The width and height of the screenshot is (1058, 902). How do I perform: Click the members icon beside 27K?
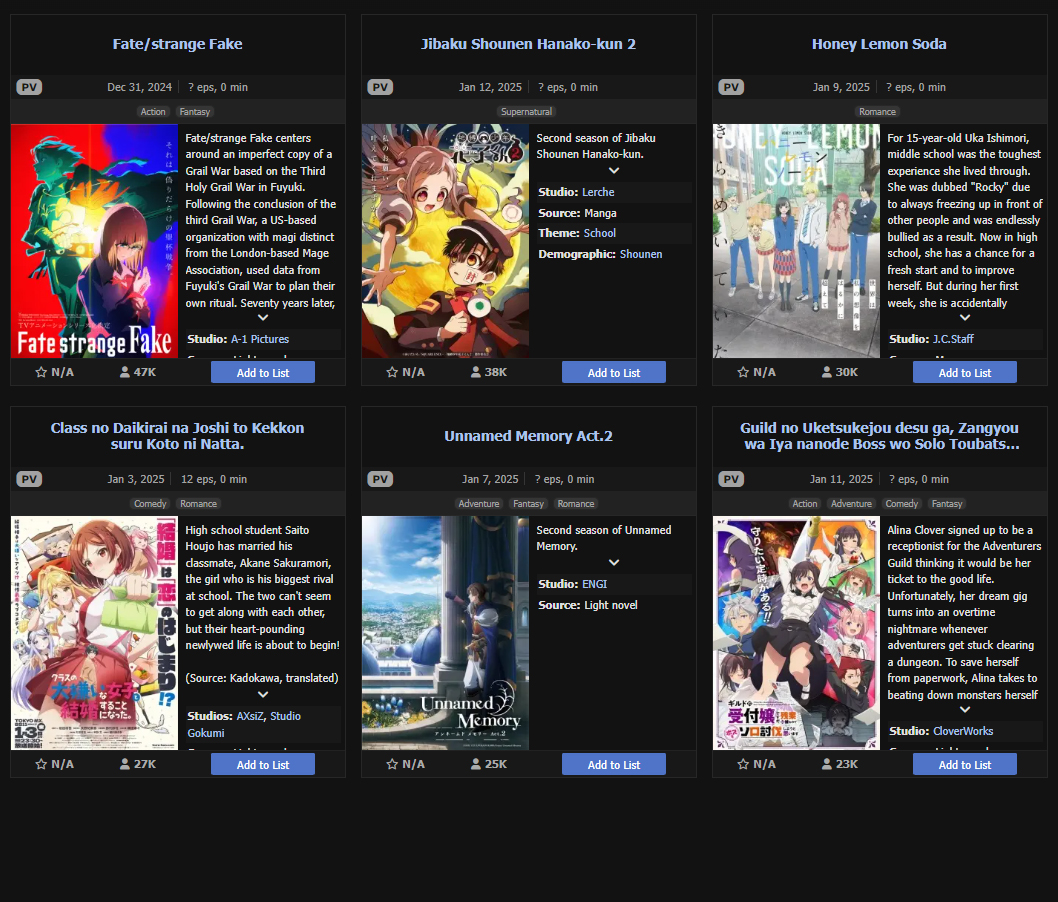pyautogui.click(x=125, y=764)
